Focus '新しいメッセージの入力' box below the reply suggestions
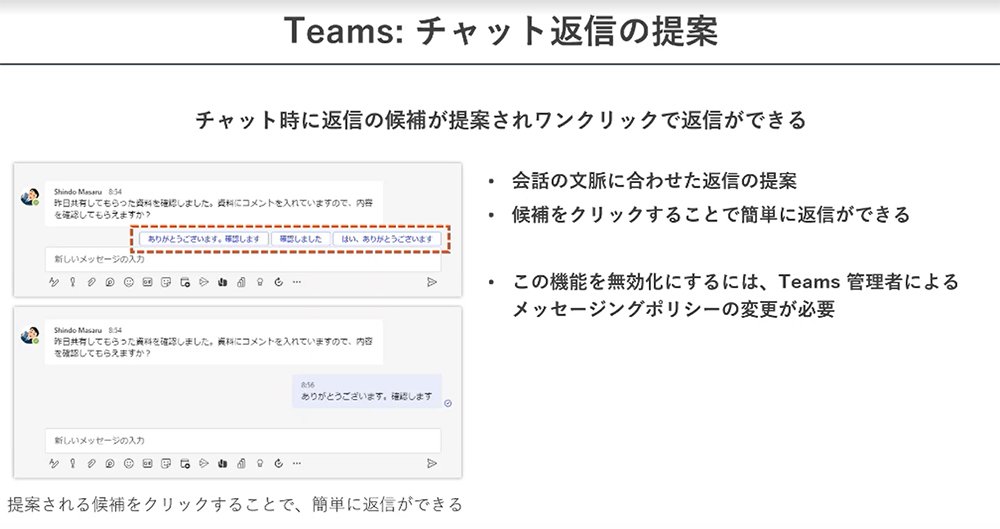 [x=243, y=260]
